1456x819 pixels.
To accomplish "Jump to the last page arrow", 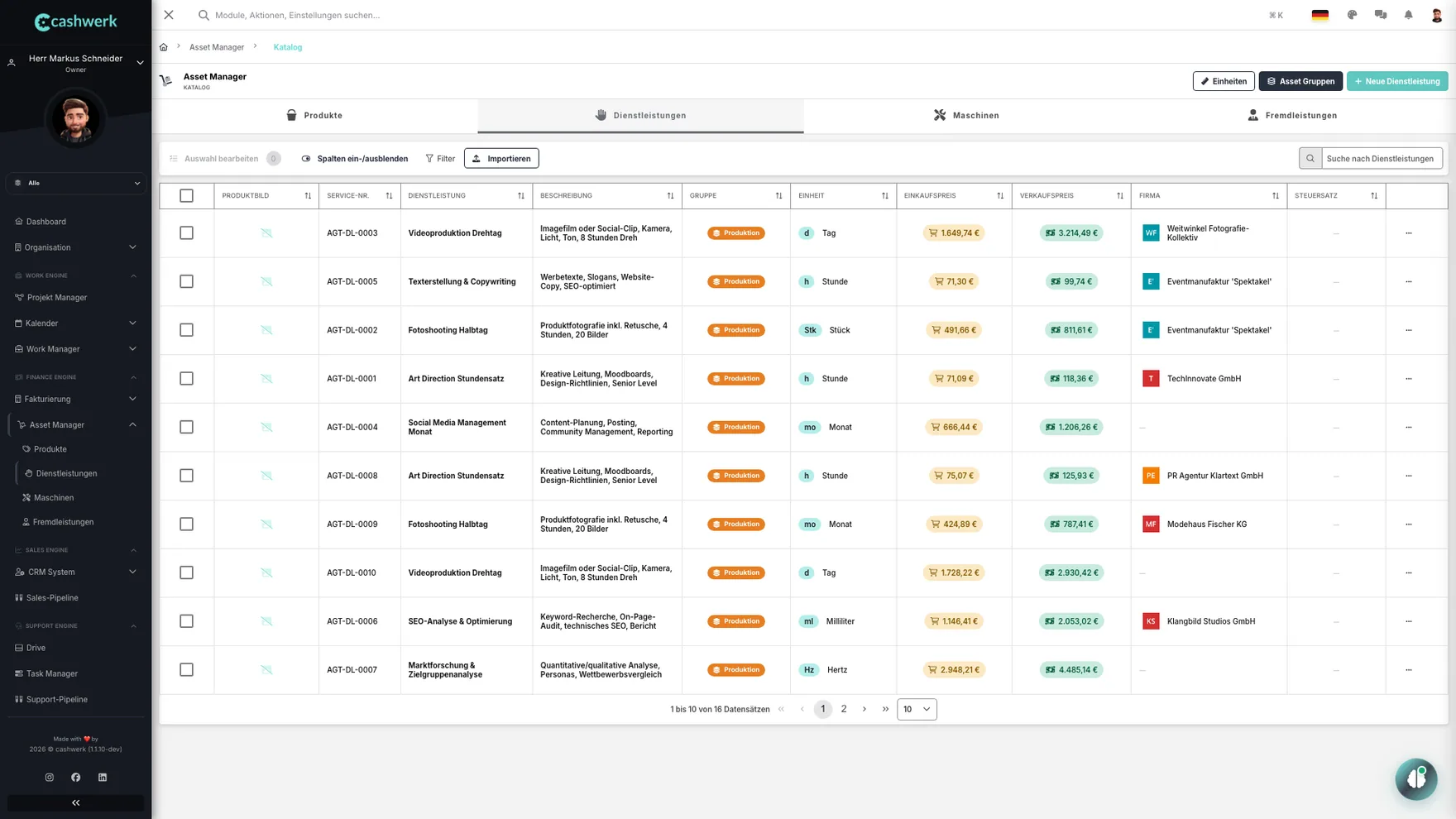I will coord(885,709).
